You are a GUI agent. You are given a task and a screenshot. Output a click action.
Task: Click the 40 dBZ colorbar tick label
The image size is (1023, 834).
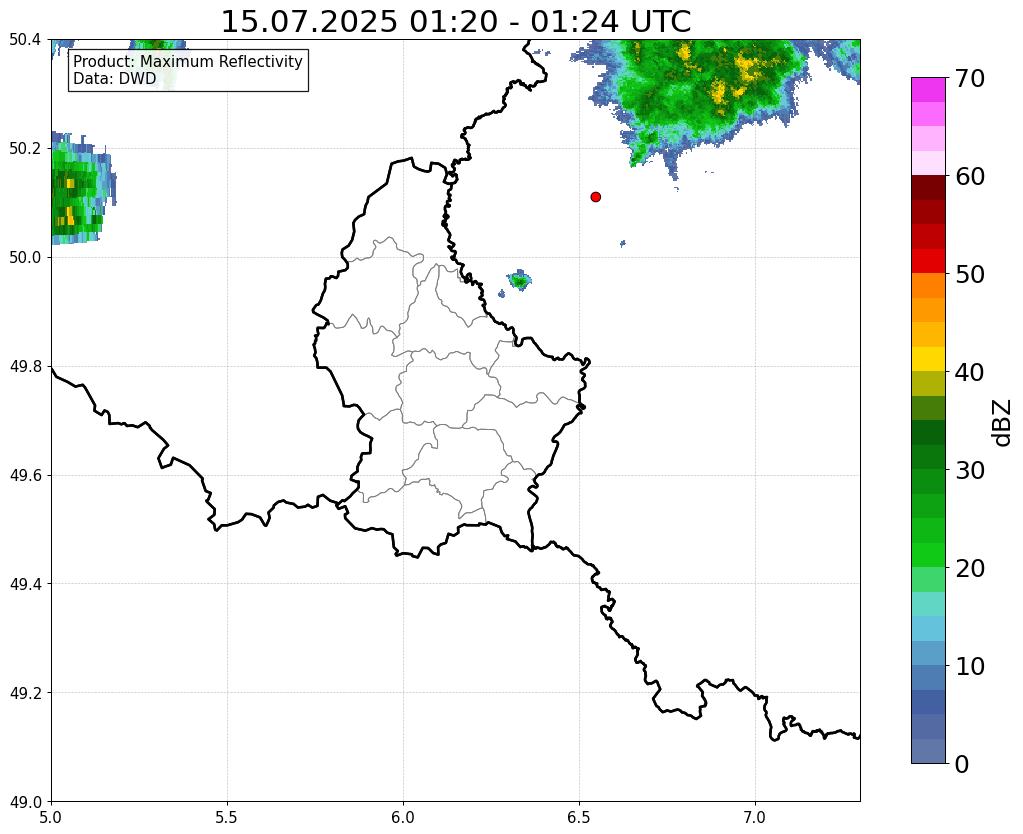pos(970,372)
